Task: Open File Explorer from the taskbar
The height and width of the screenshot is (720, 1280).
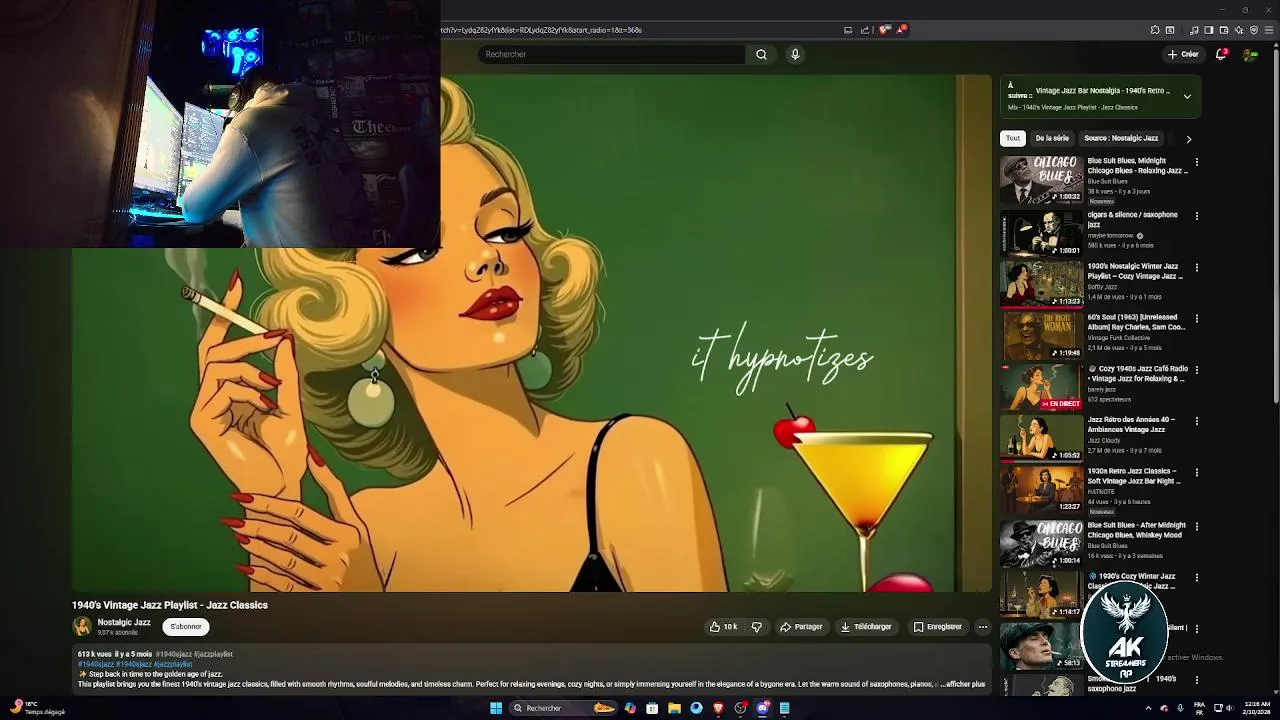Action: pos(674,708)
